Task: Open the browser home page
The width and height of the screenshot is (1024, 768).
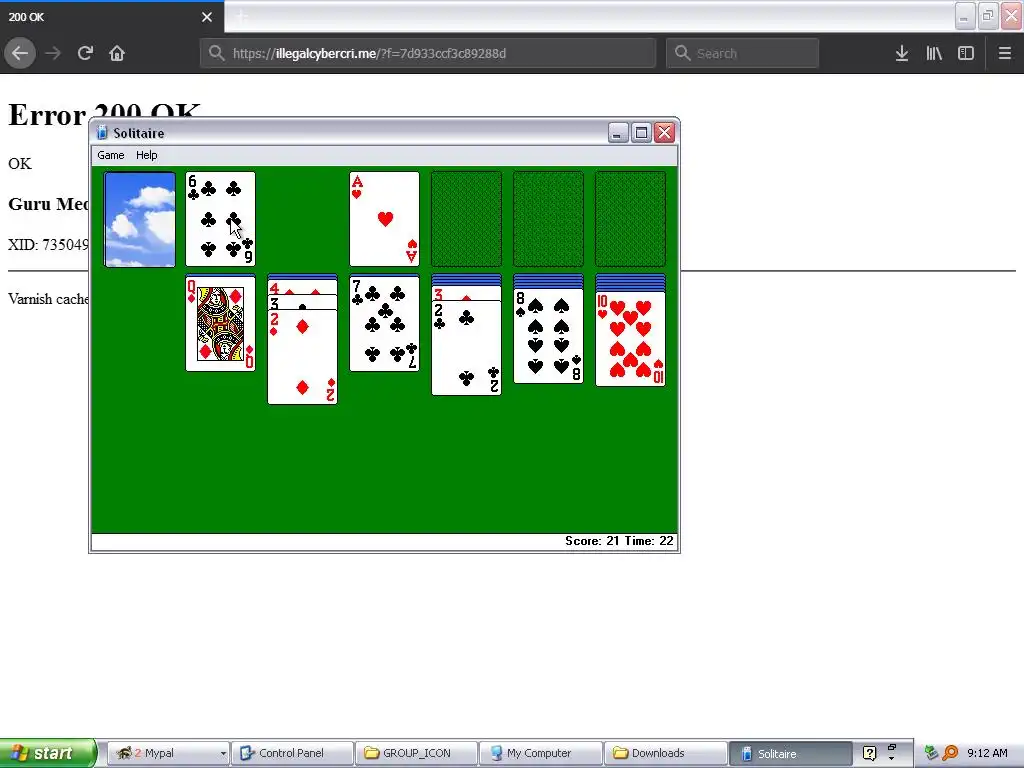Action: 117,53
